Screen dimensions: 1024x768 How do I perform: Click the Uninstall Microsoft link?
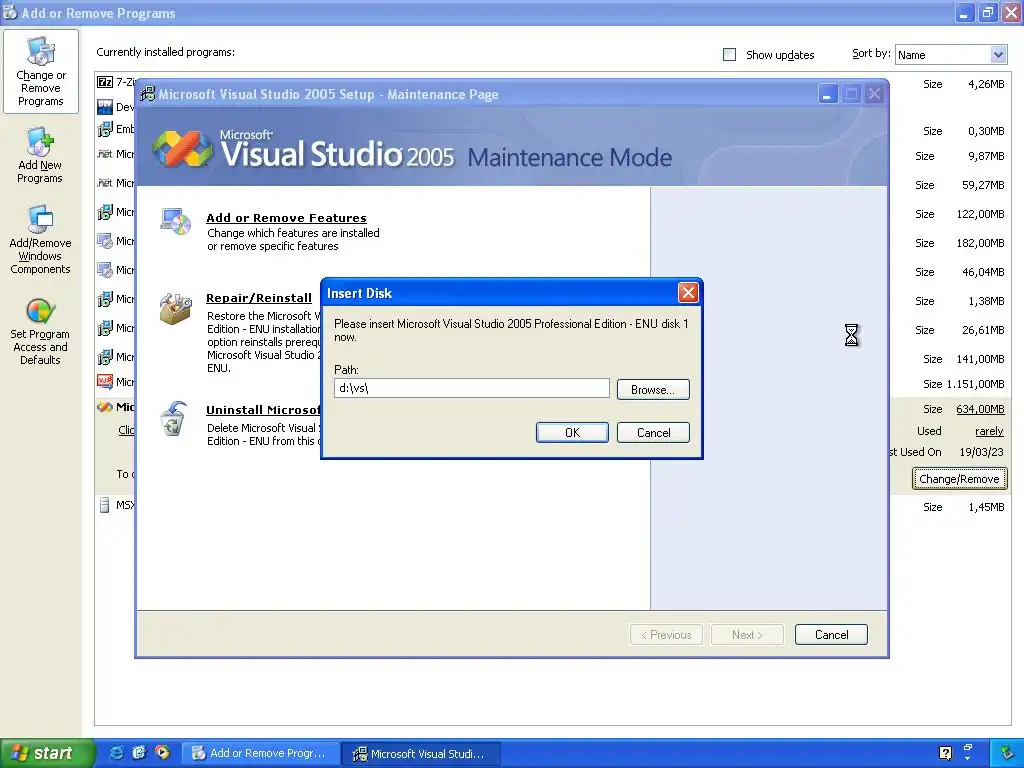click(x=263, y=410)
